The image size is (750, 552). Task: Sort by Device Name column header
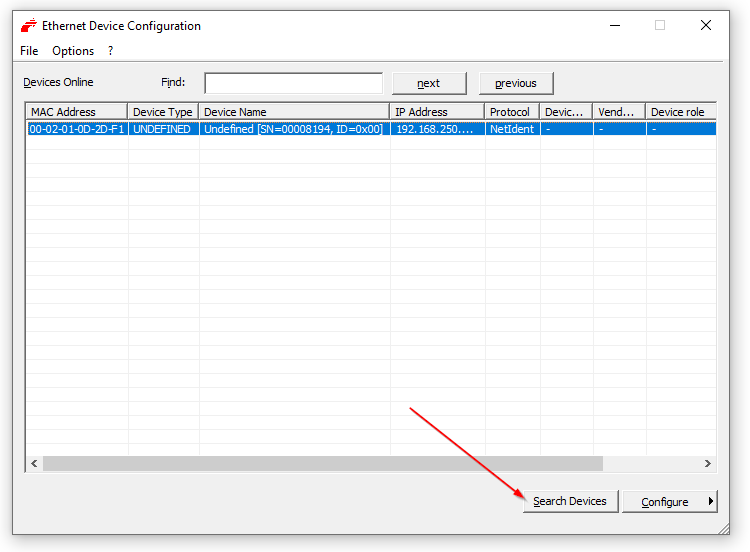point(294,112)
